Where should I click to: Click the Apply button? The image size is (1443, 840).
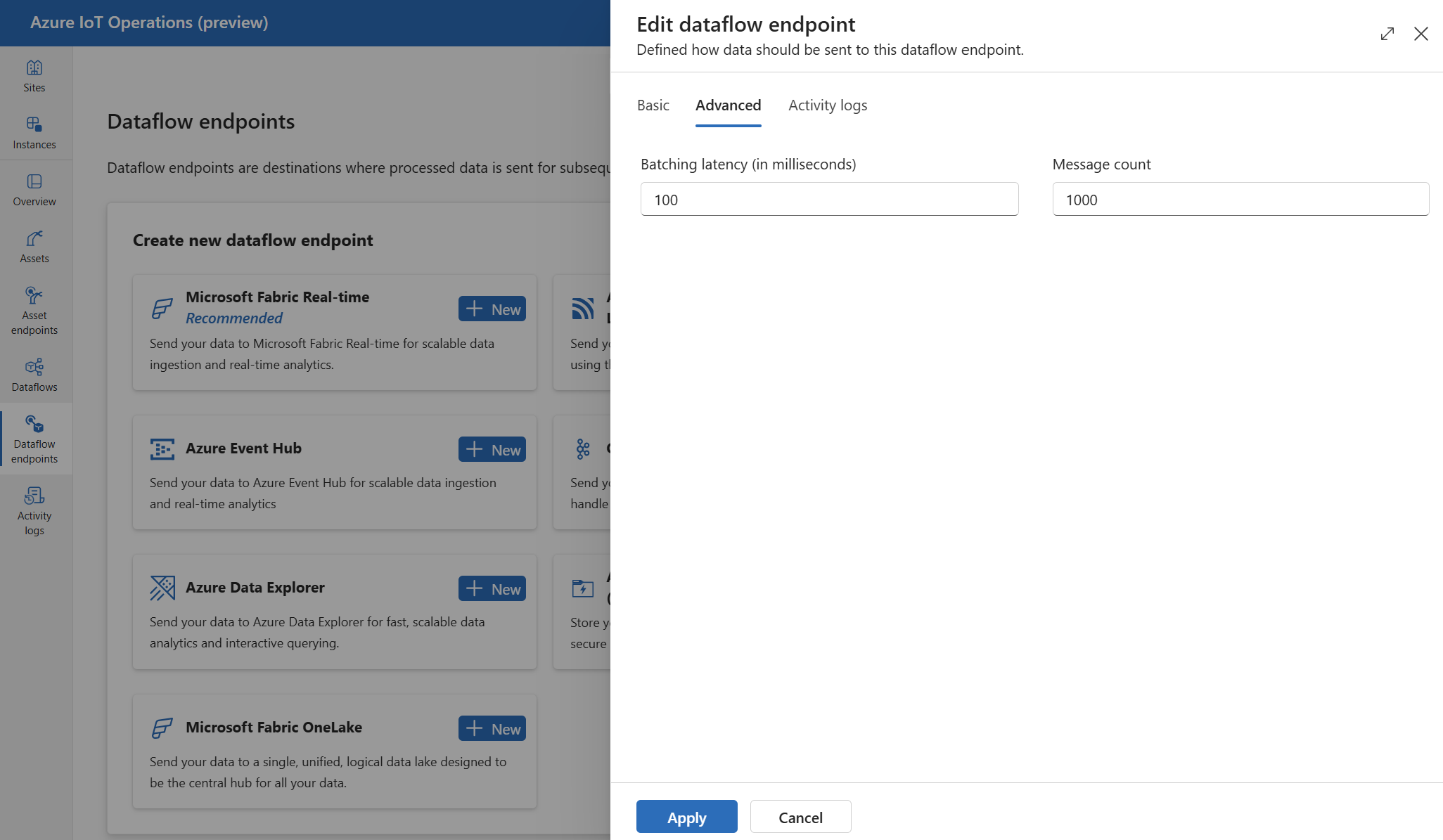click(687, 817)
